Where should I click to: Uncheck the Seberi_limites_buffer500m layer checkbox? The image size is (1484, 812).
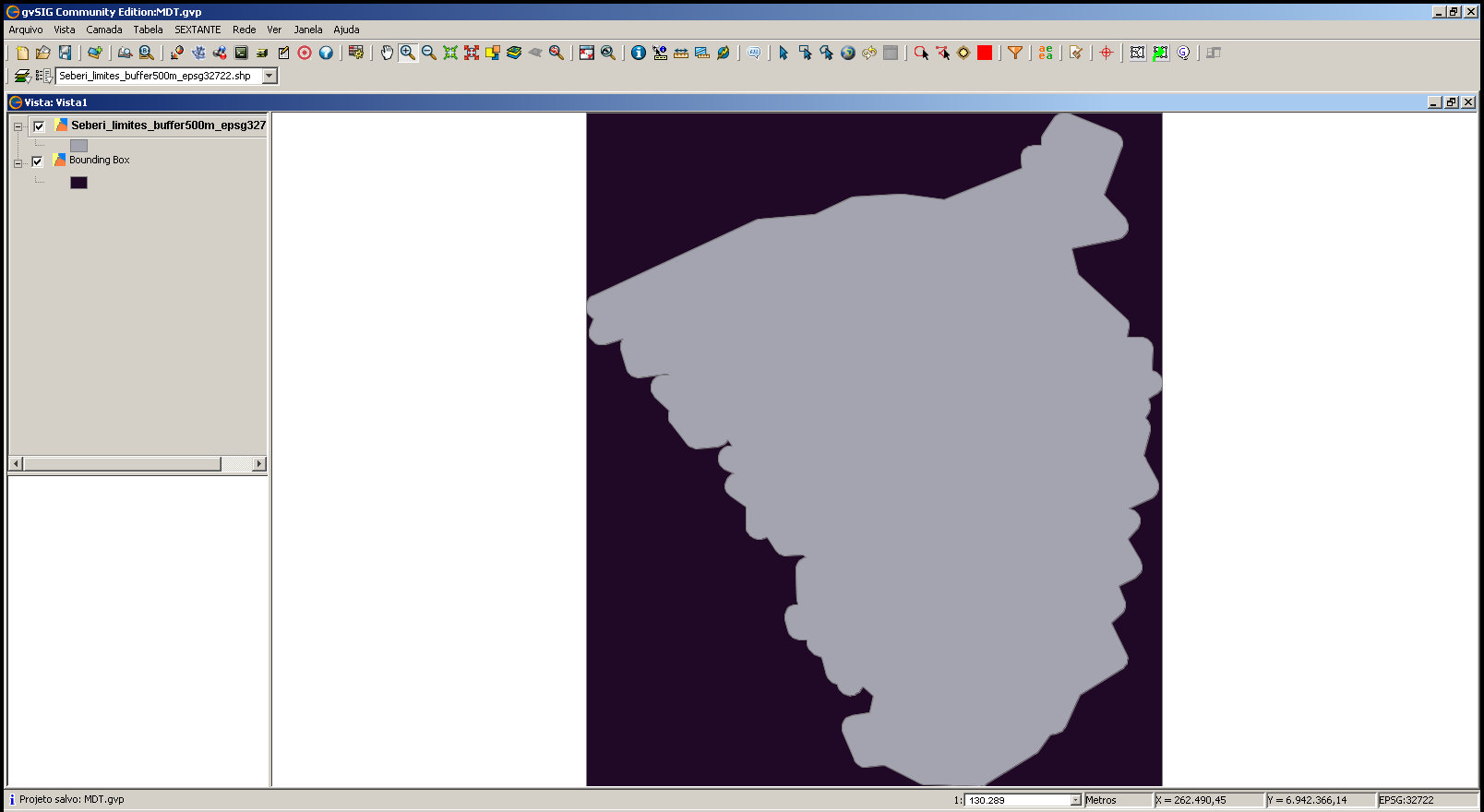[x=39, y=126]
